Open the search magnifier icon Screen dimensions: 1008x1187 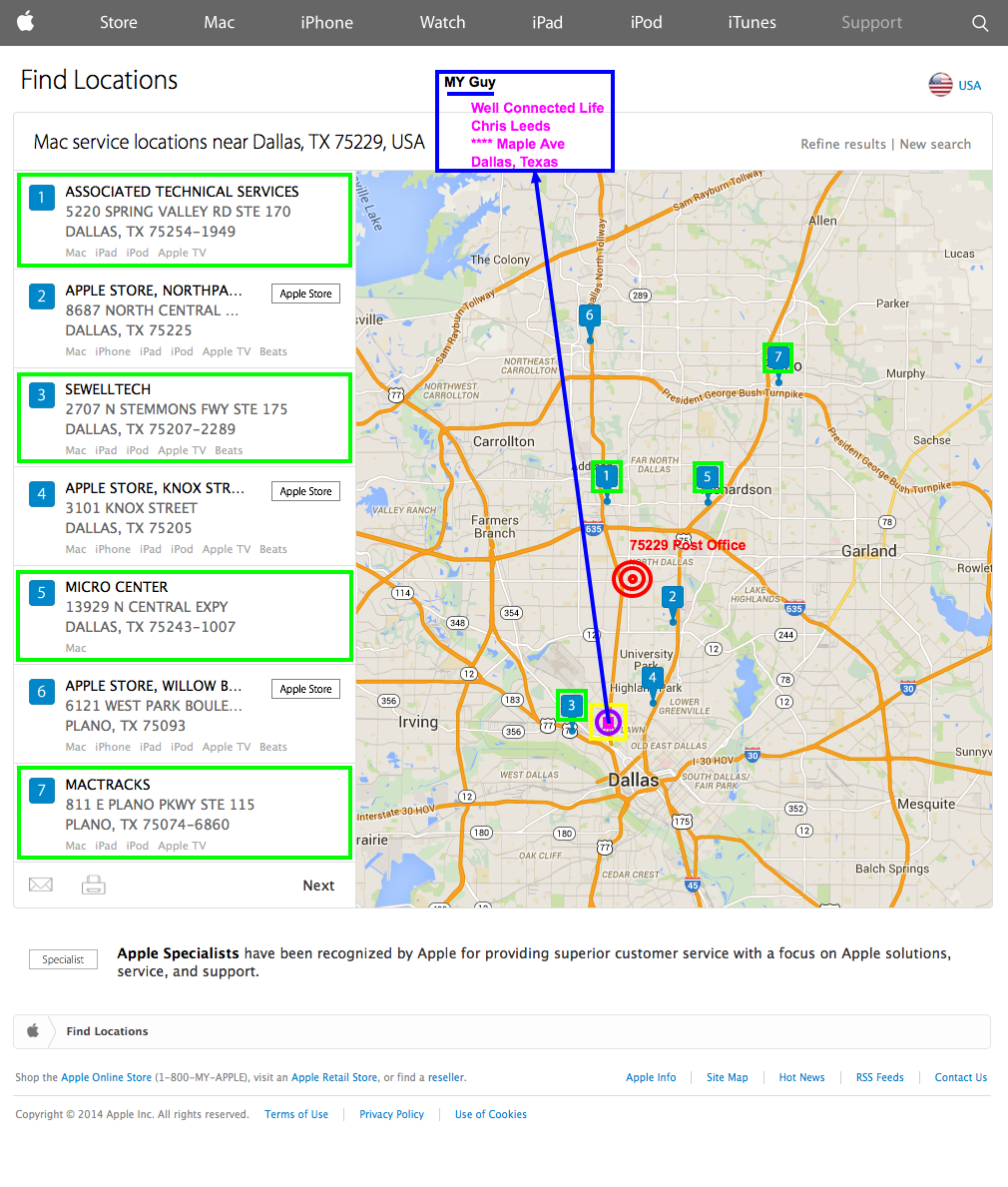[980, 23]
